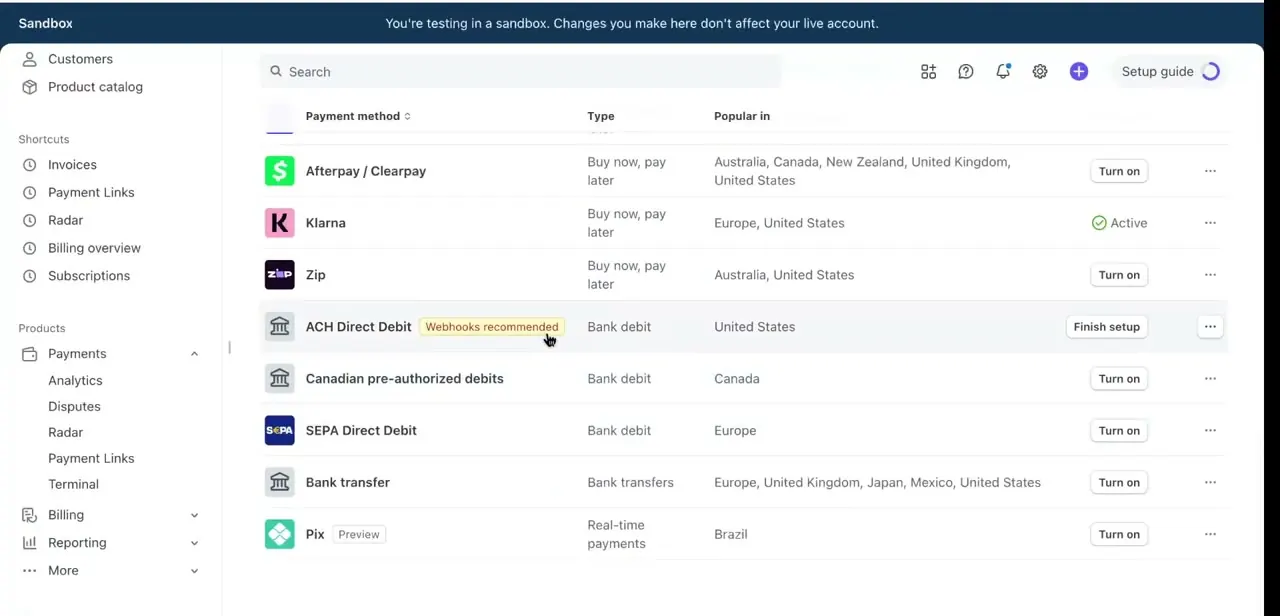
Task: Open Payment Links under Payments submenu
Action: tap(91, 459)
